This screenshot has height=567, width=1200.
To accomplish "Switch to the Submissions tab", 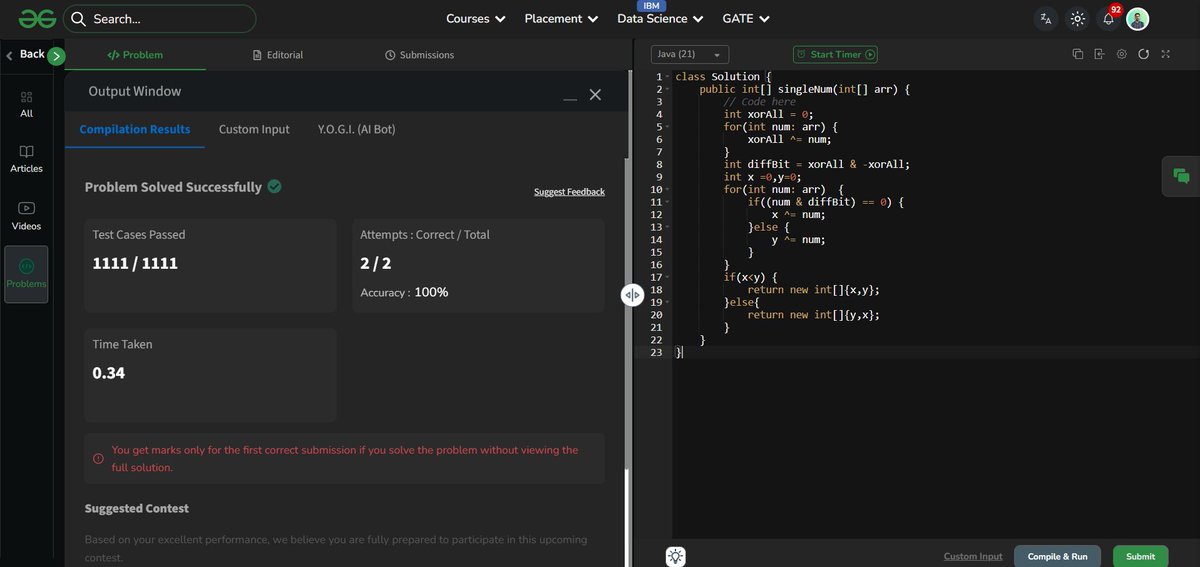I will tap(419, 55).
